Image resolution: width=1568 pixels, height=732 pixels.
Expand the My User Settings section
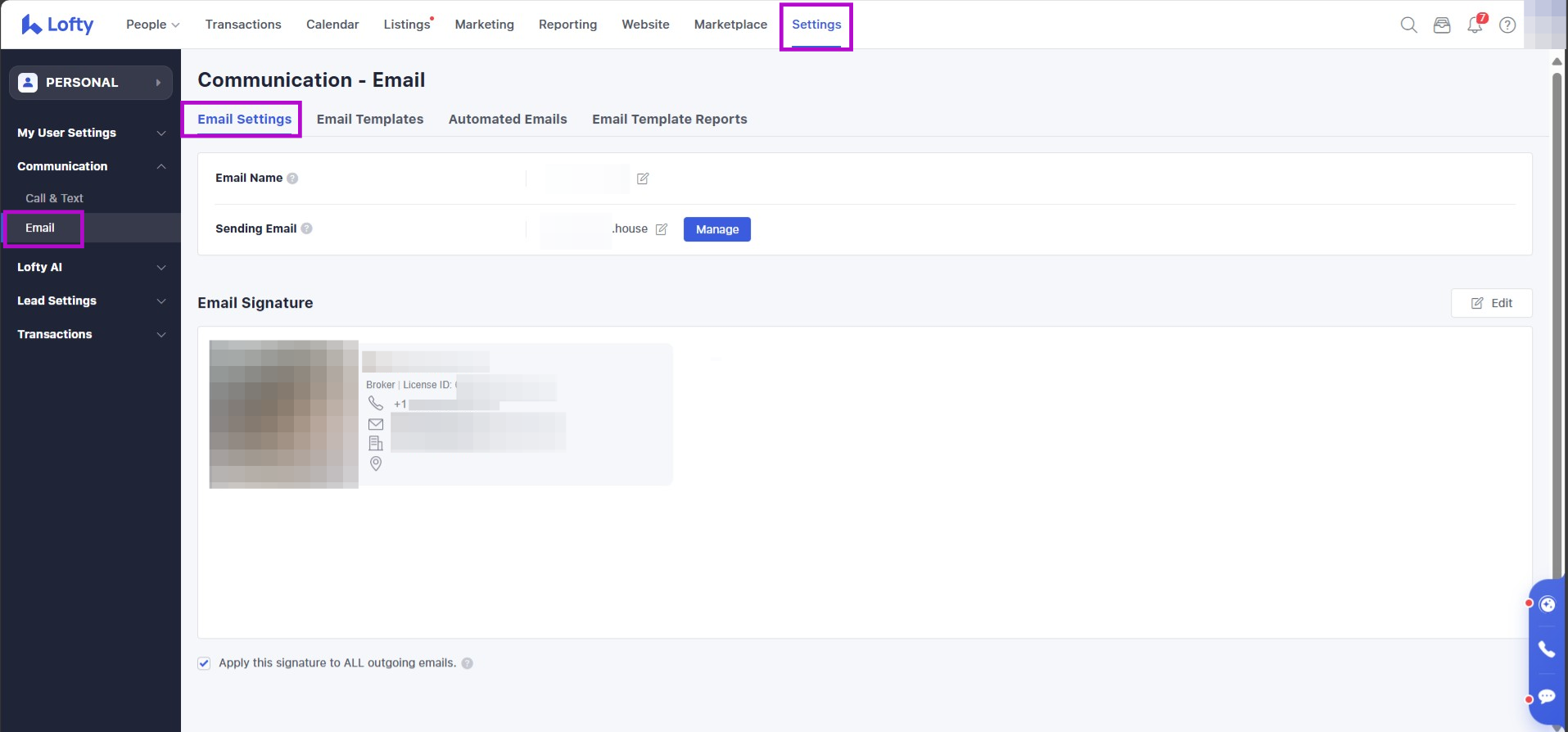[90, 133]
